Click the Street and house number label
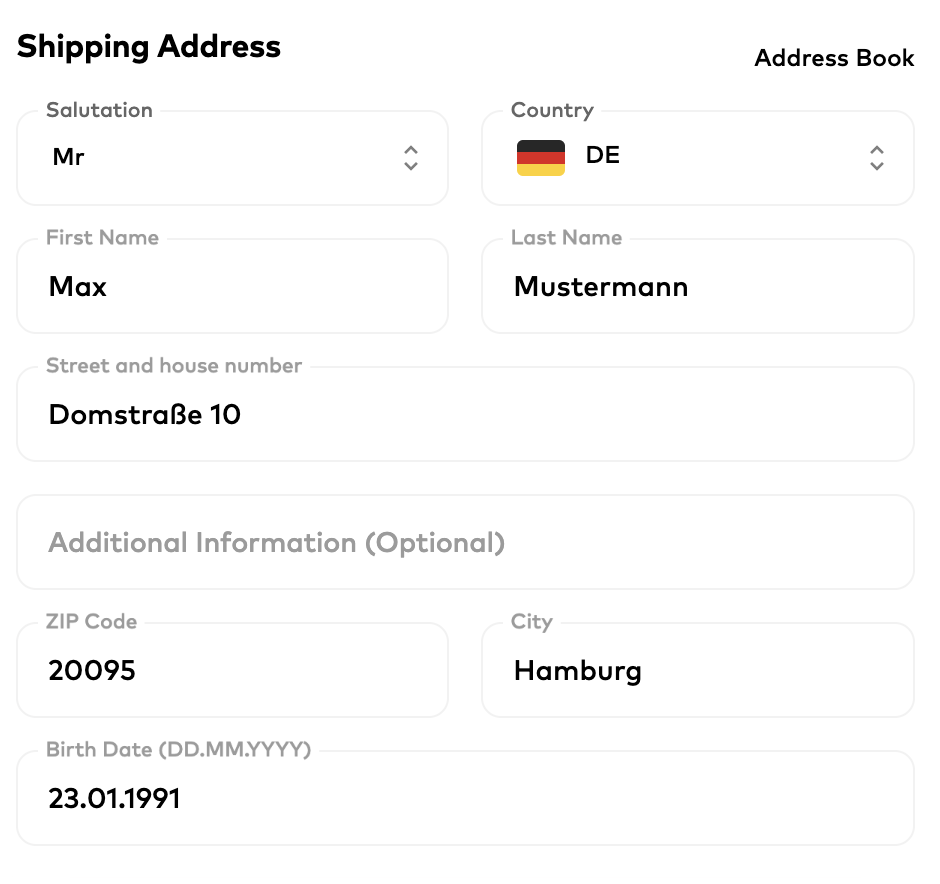Screen dimensions: 940x884 174,366
